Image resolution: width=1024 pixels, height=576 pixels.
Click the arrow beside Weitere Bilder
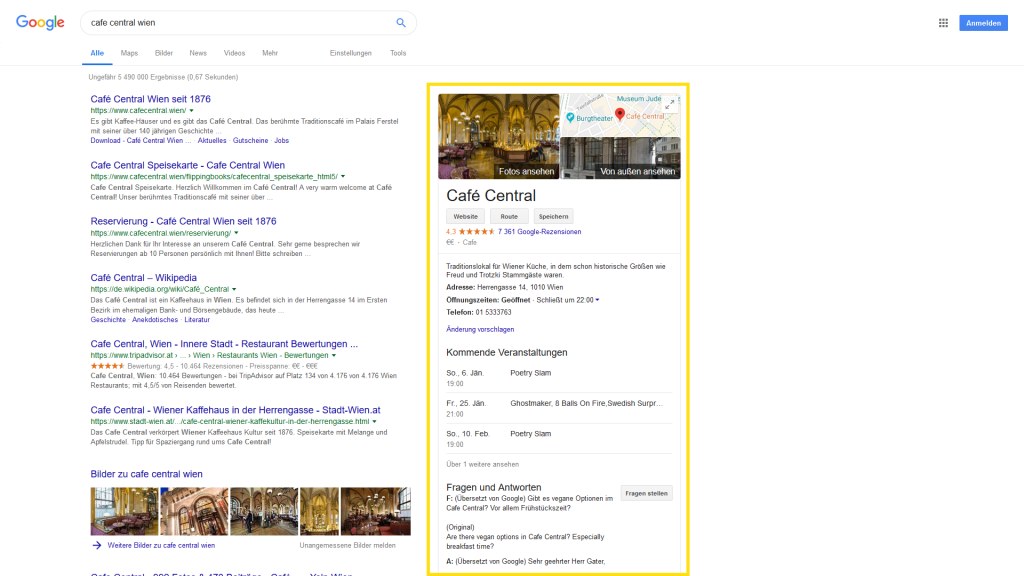pos(97,545)
